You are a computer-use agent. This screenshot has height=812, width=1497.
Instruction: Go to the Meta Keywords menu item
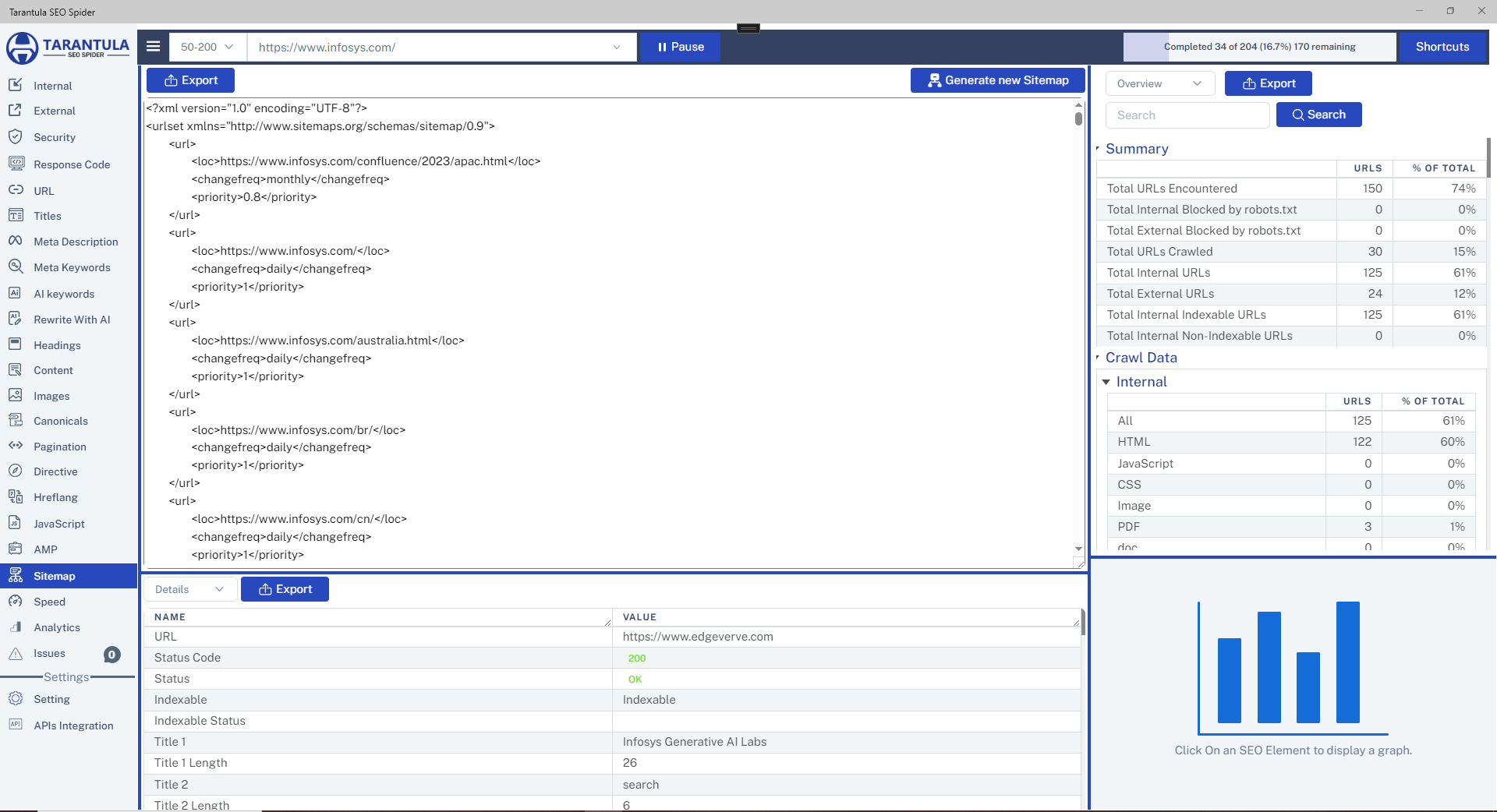click(72, 267)
